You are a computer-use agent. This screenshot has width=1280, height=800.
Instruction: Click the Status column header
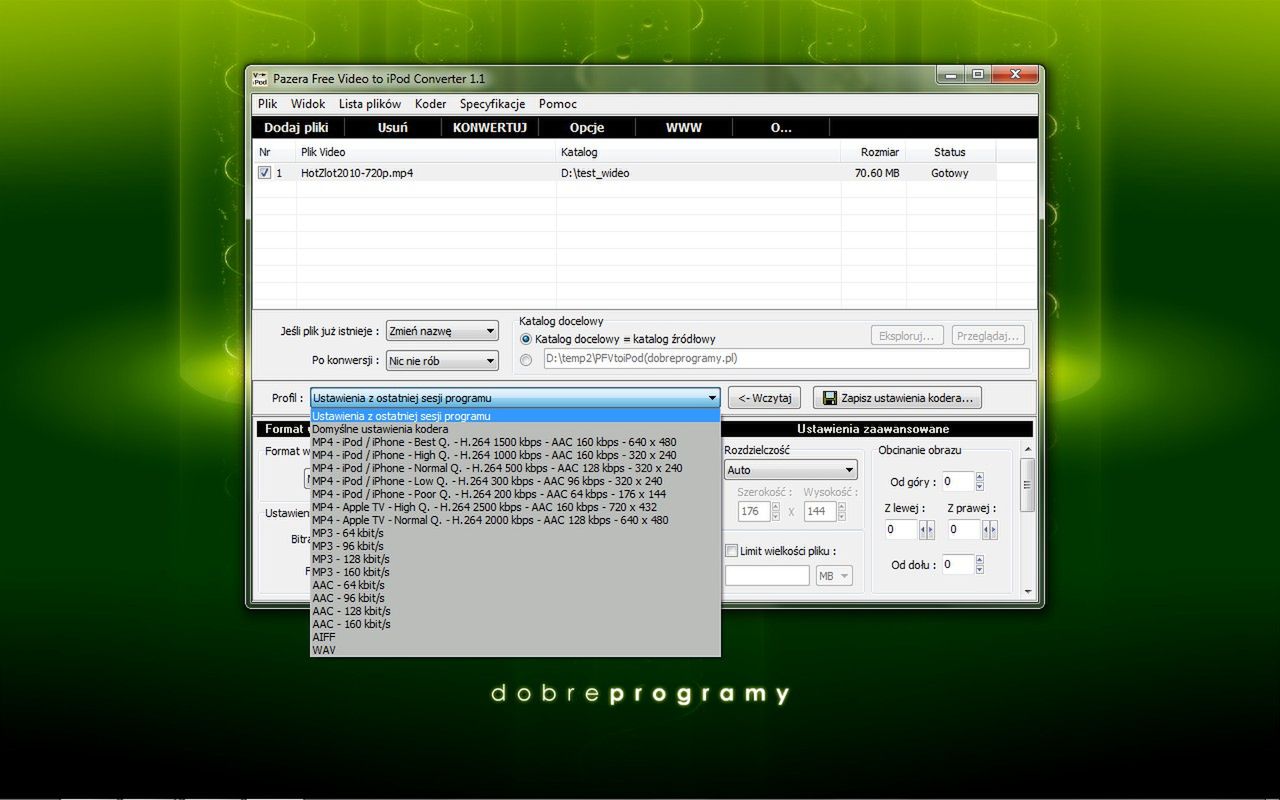click(x=950, y=152)
